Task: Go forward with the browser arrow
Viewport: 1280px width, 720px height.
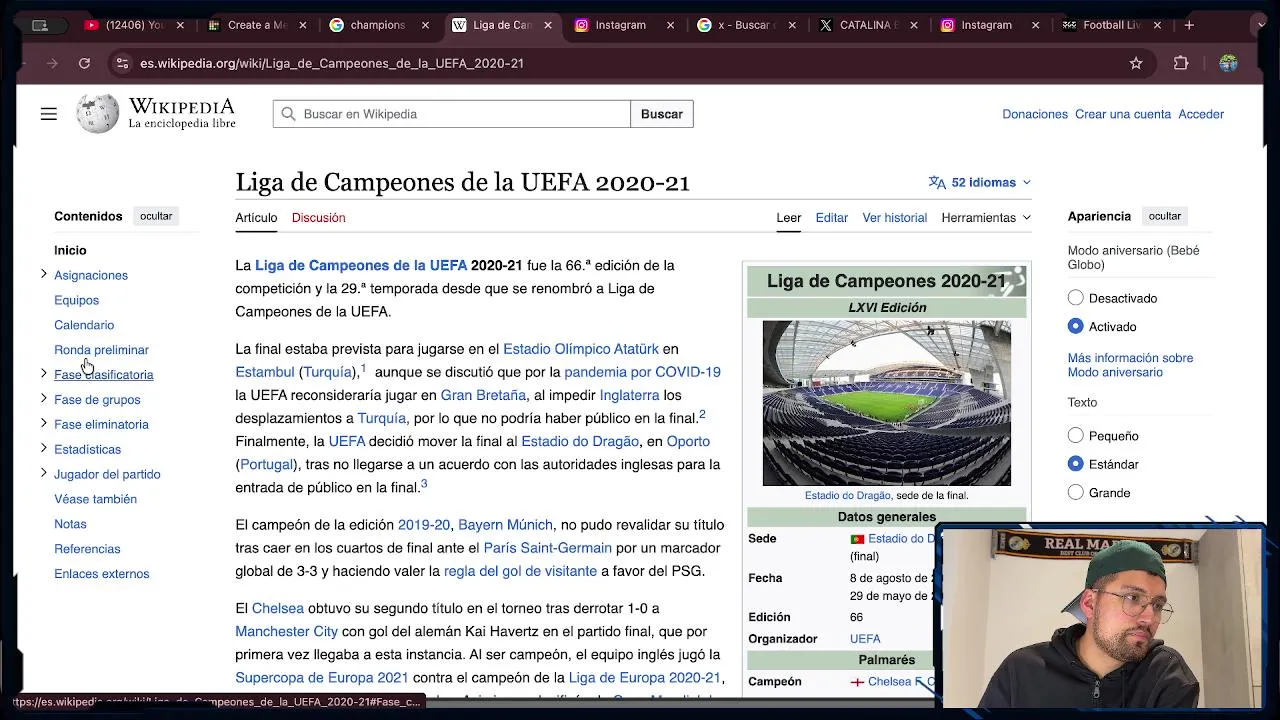Action: (x=52, y=63)
